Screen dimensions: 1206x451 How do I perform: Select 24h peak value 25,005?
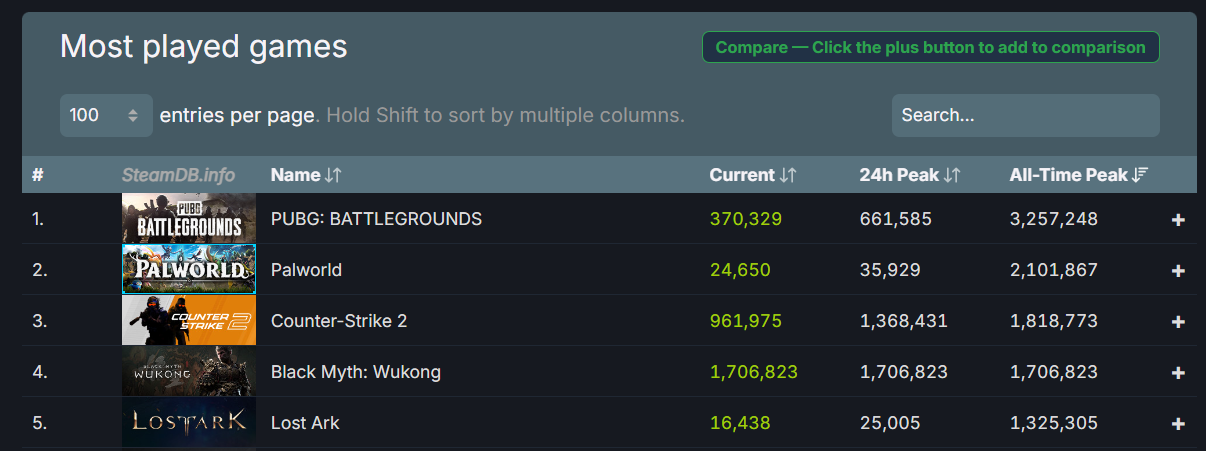890,423
